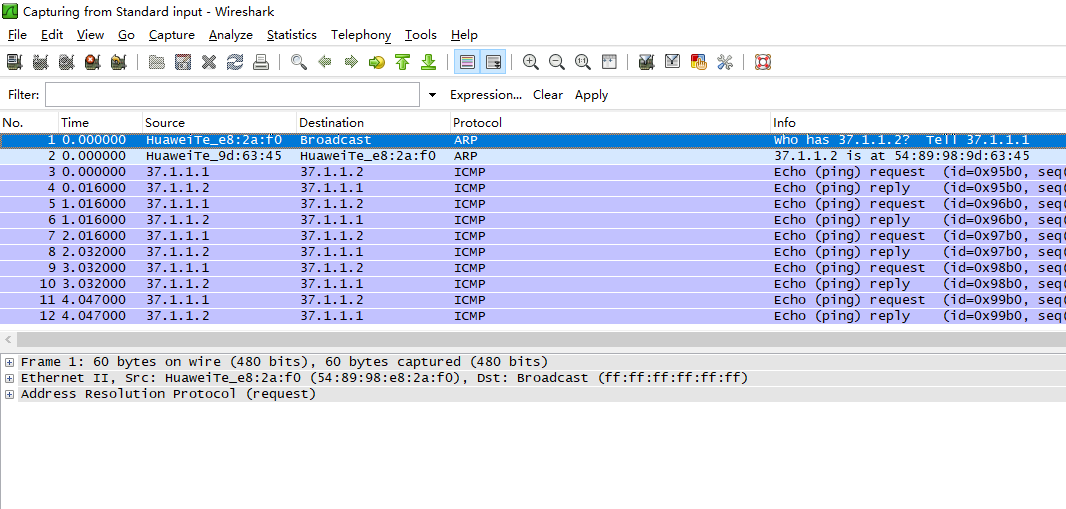Open the Analyze menu
Image resolution: width=1066 pixels, height=509 pixels.
[x=230, y=35]
